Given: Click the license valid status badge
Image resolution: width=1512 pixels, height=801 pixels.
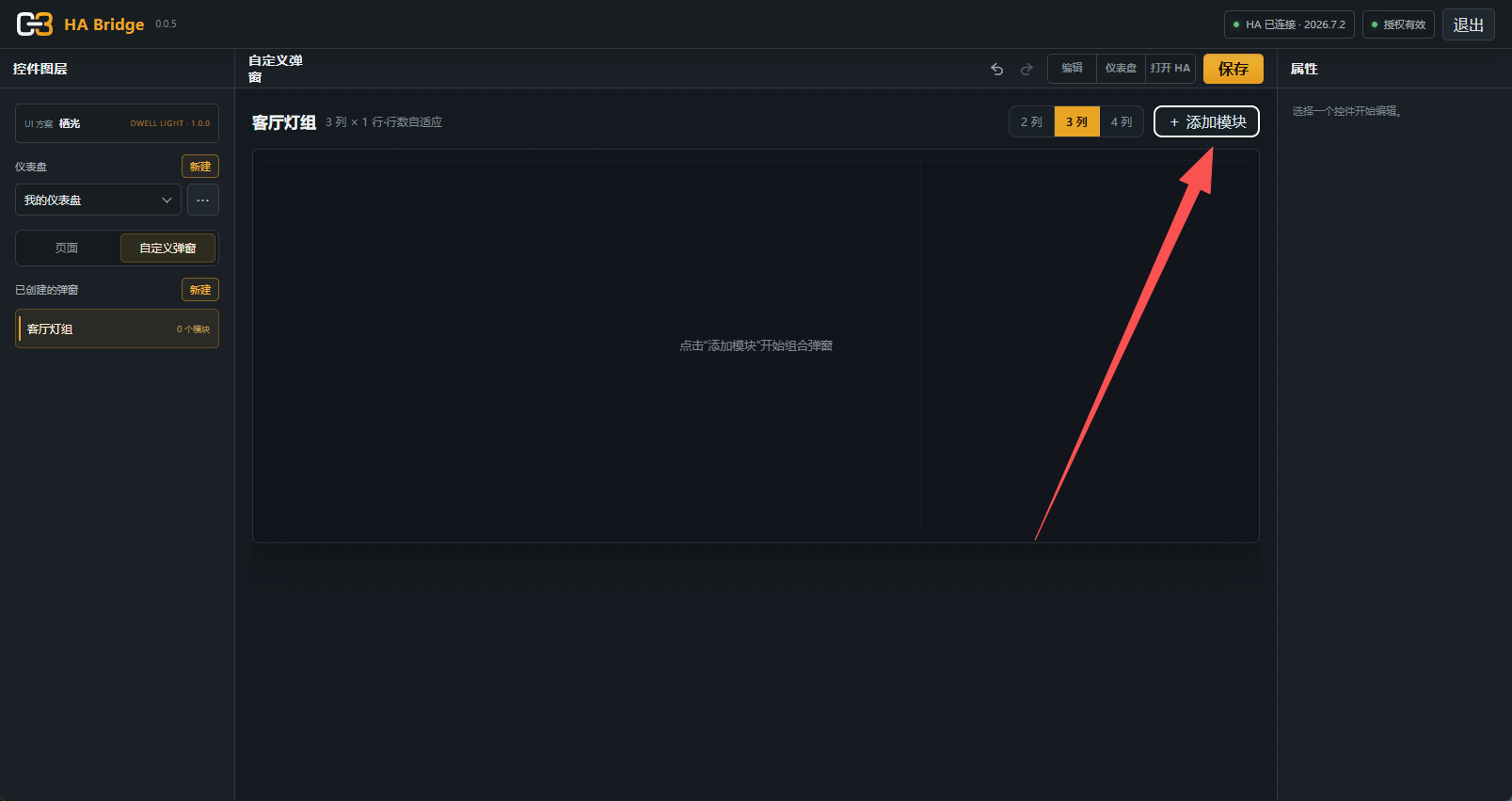Looking at the screenshot, I should click(x=1398, y=24).
